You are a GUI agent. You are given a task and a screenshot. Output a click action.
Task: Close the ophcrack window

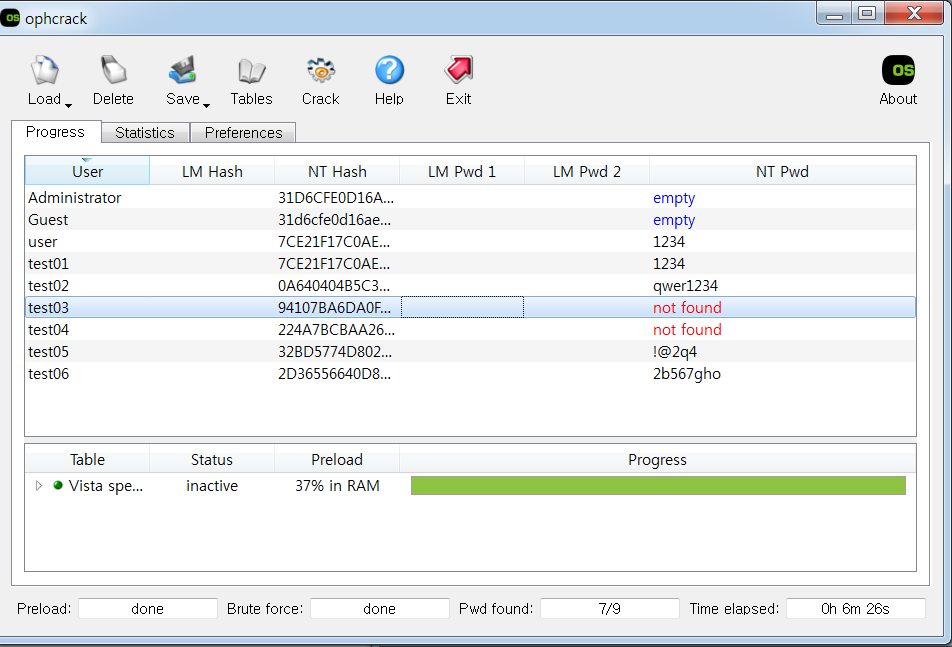[914, 13]
